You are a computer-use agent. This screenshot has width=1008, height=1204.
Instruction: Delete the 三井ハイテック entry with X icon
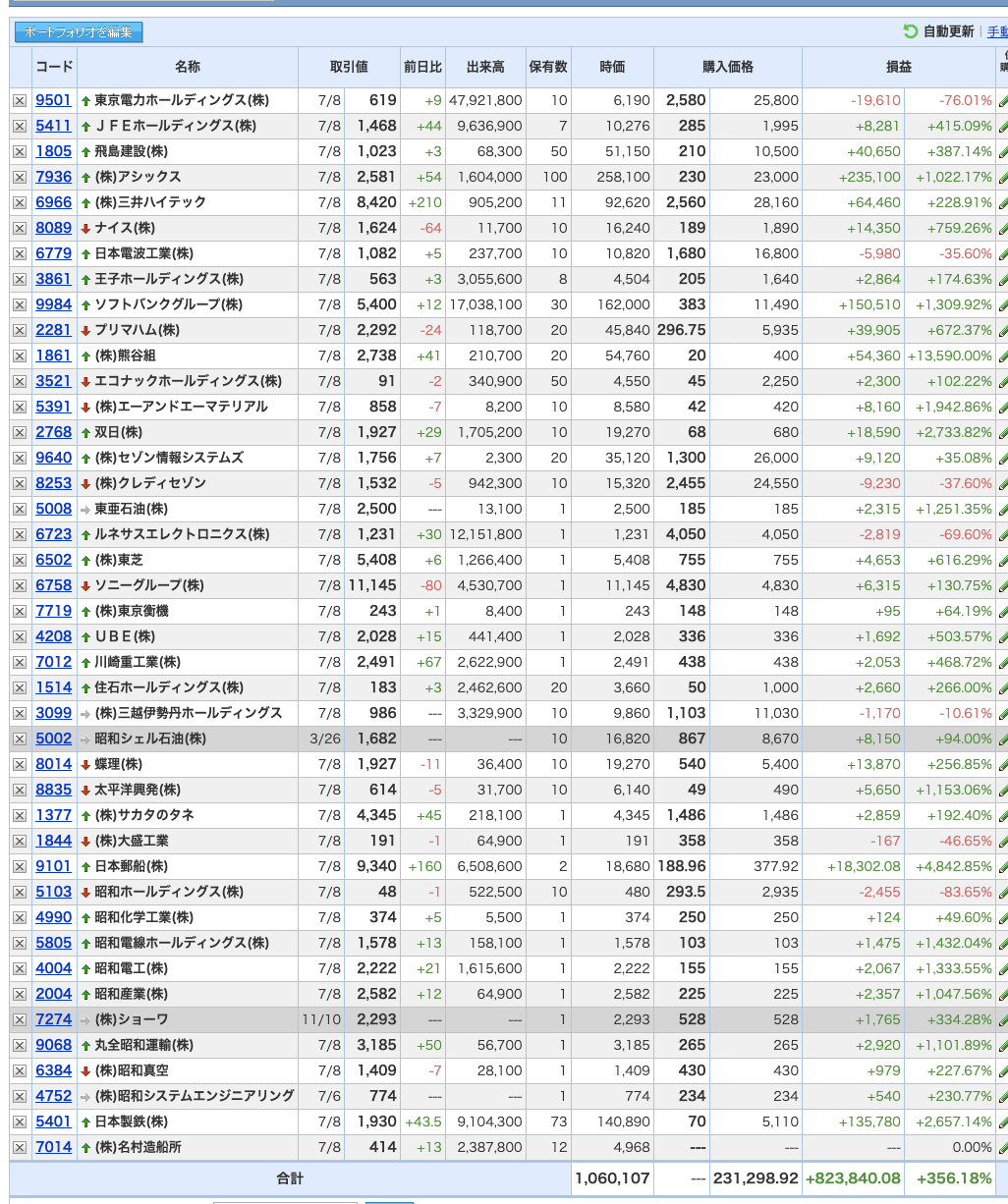20,202
